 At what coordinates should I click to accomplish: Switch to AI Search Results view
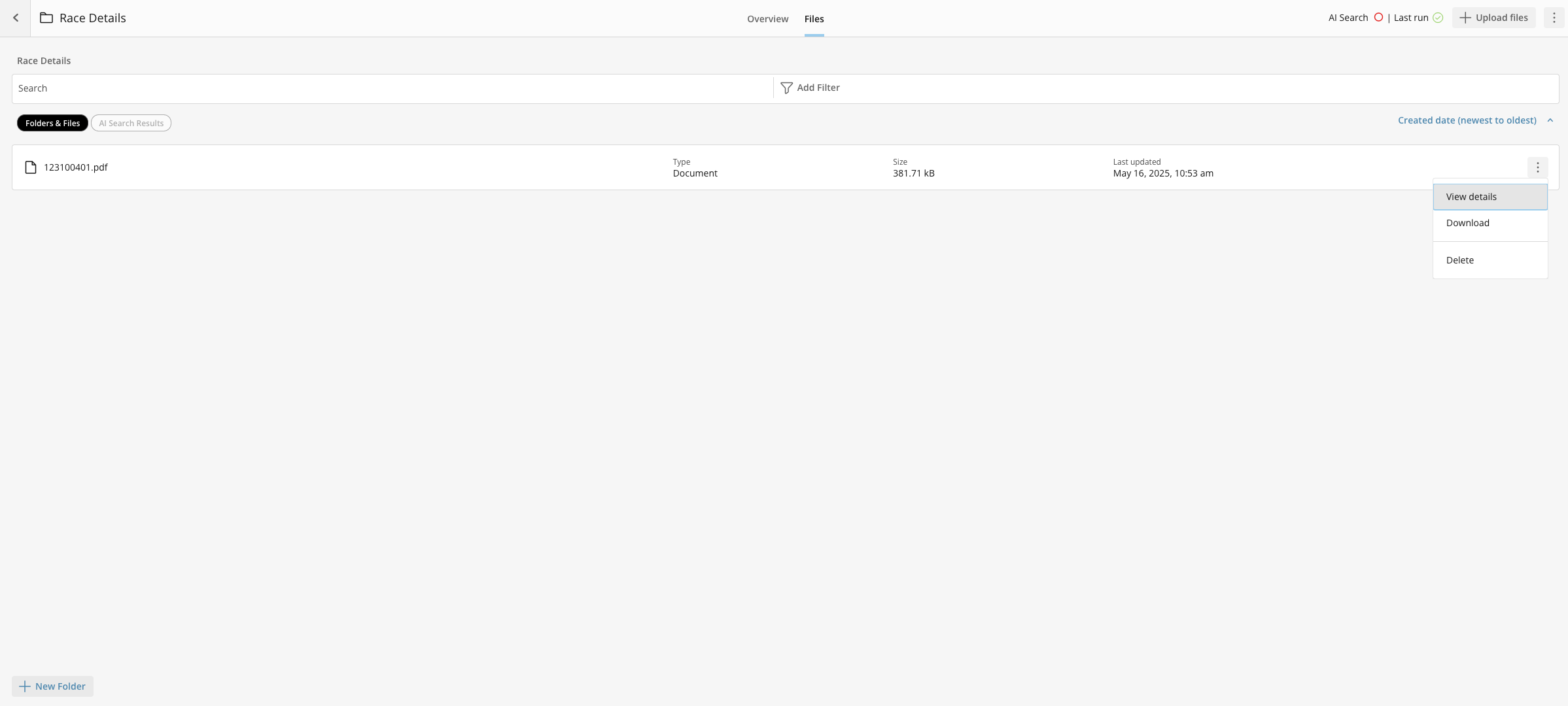(131, 123)
